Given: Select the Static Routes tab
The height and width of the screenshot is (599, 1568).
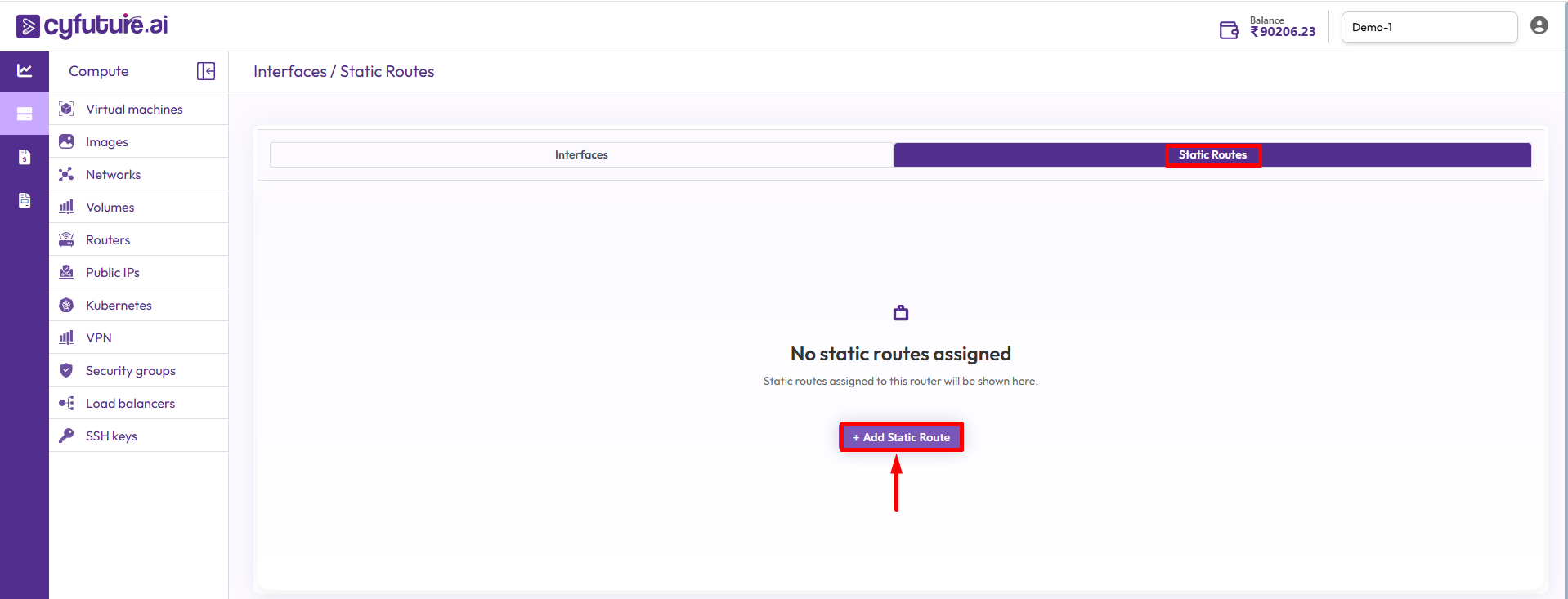Looking at the screenshot, I should coord(1212,154).
